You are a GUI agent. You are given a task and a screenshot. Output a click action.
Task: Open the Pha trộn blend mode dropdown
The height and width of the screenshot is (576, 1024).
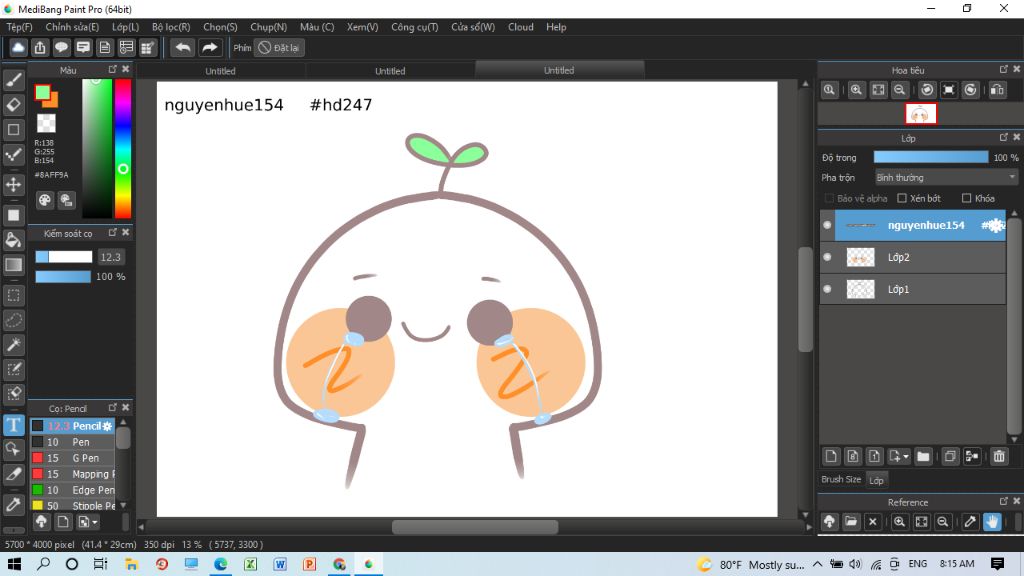[946, 178]
